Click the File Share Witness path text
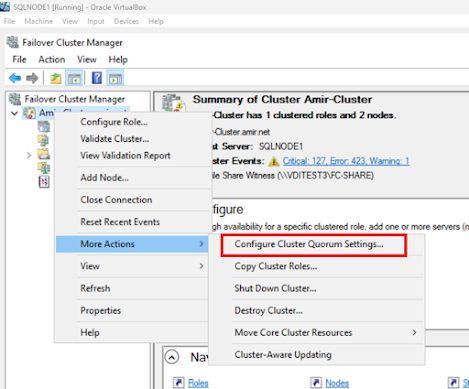 293,176
